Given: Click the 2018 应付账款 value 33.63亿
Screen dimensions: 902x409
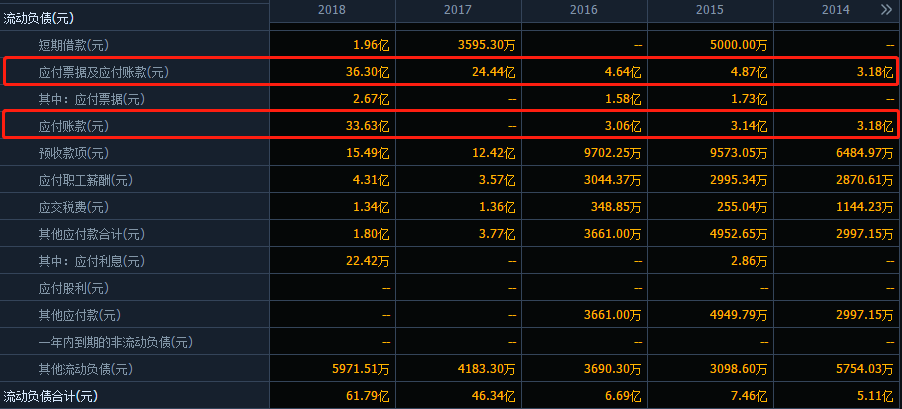Looking at the screenshot, I should click(x=367, y=126).
